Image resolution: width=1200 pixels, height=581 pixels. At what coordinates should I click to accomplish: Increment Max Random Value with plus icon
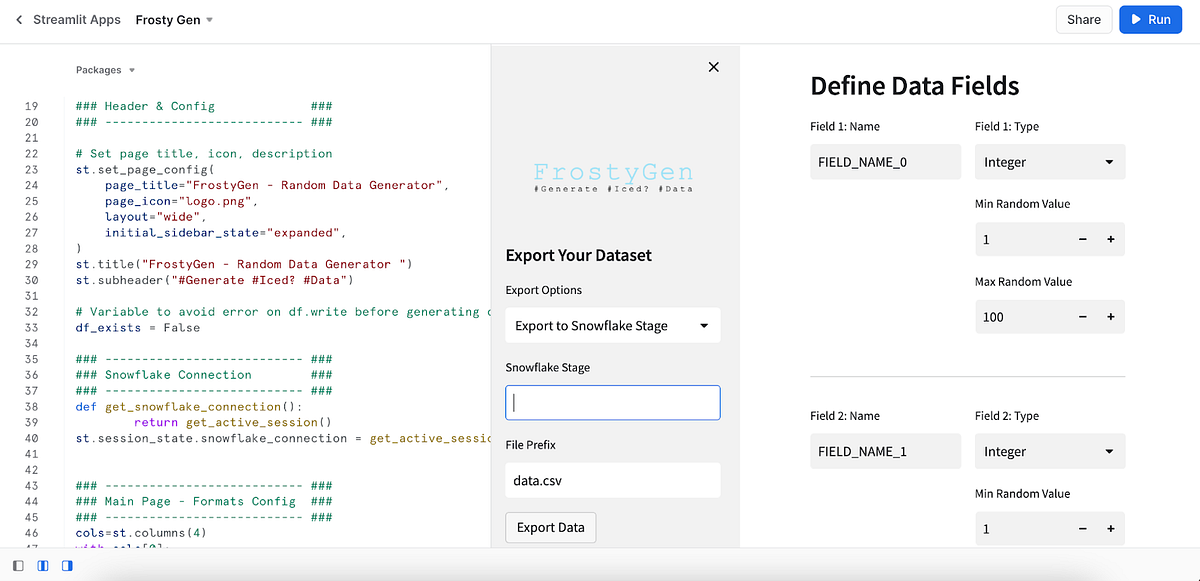[1112, 317]
